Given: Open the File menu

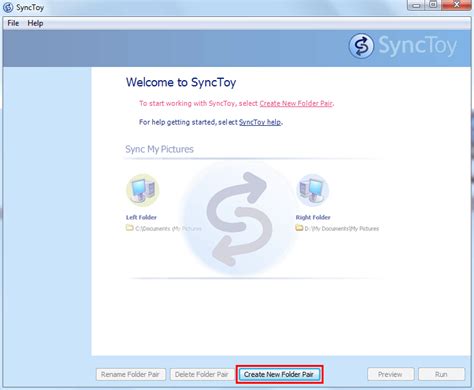Looking at the screenshot, I should tap(13, 23).
